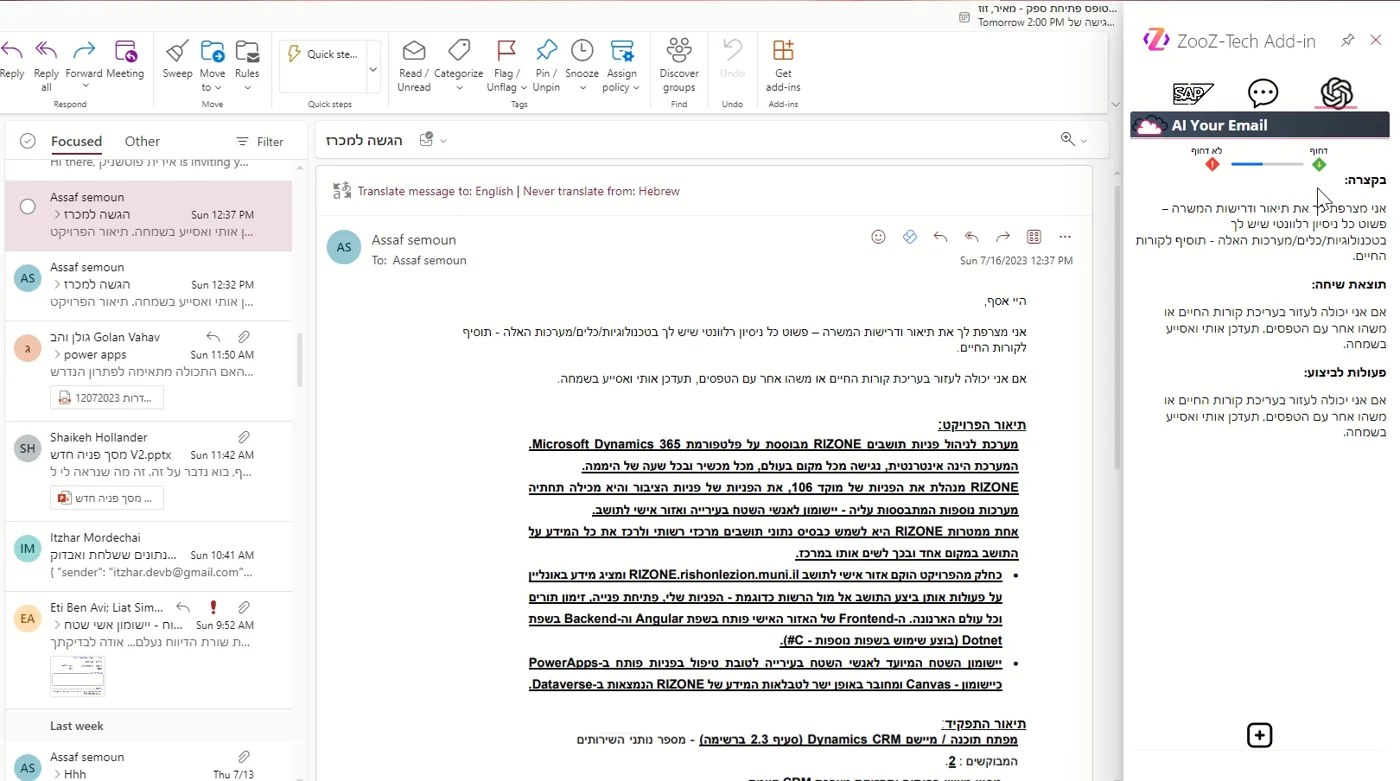Collapse the ribbon with the chevron
The height and width of the screenshot is (781, 1400).
(1116, 104)
